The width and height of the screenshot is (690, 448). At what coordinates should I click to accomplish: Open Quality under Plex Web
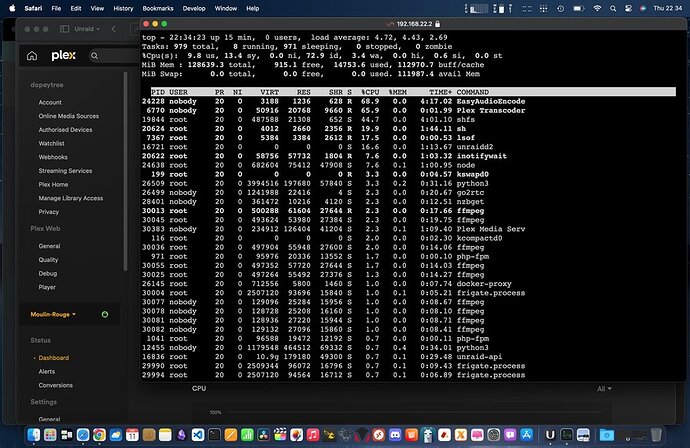(48, 260)
